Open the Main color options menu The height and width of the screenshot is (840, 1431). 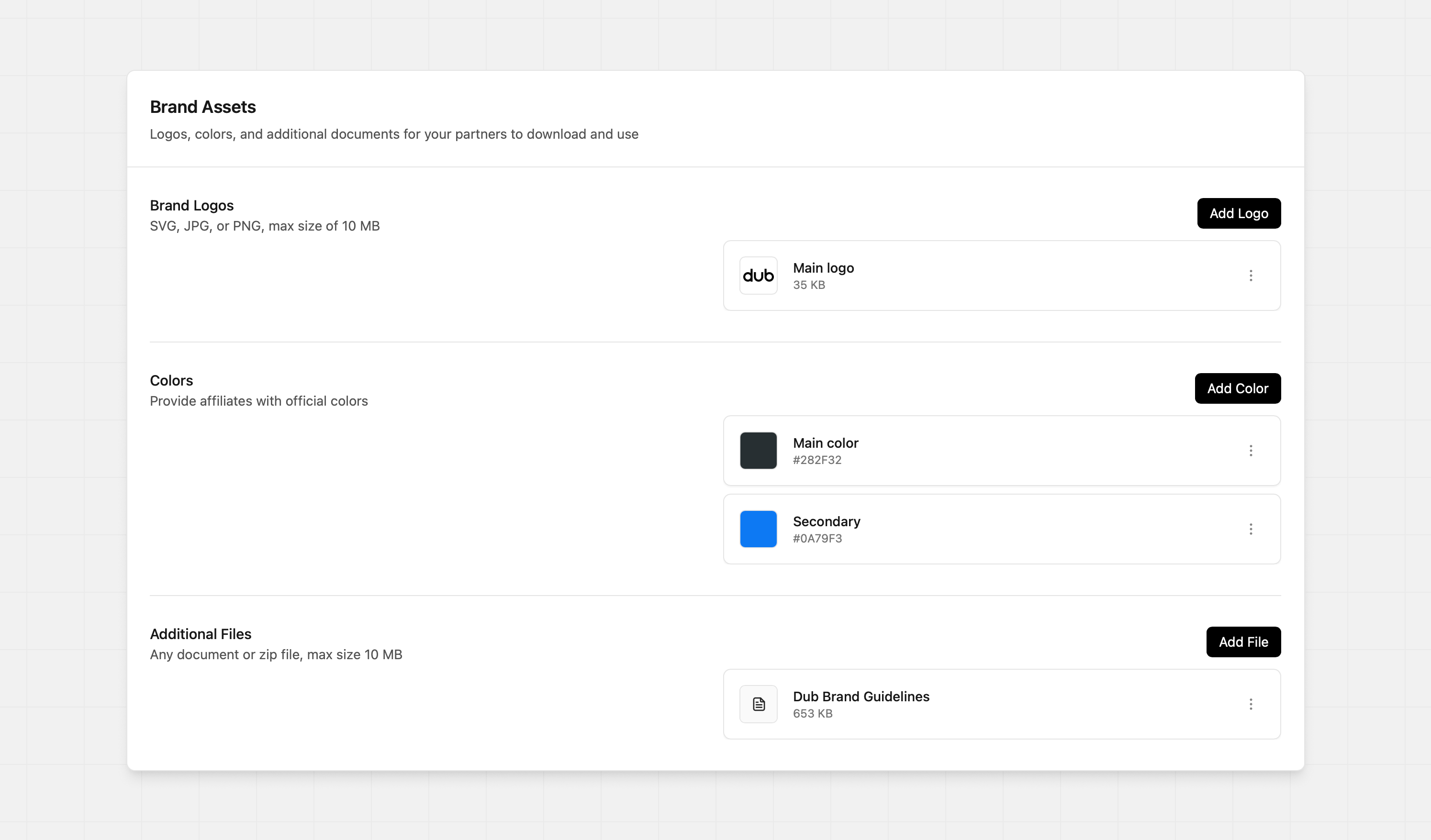coord(1251,451)
